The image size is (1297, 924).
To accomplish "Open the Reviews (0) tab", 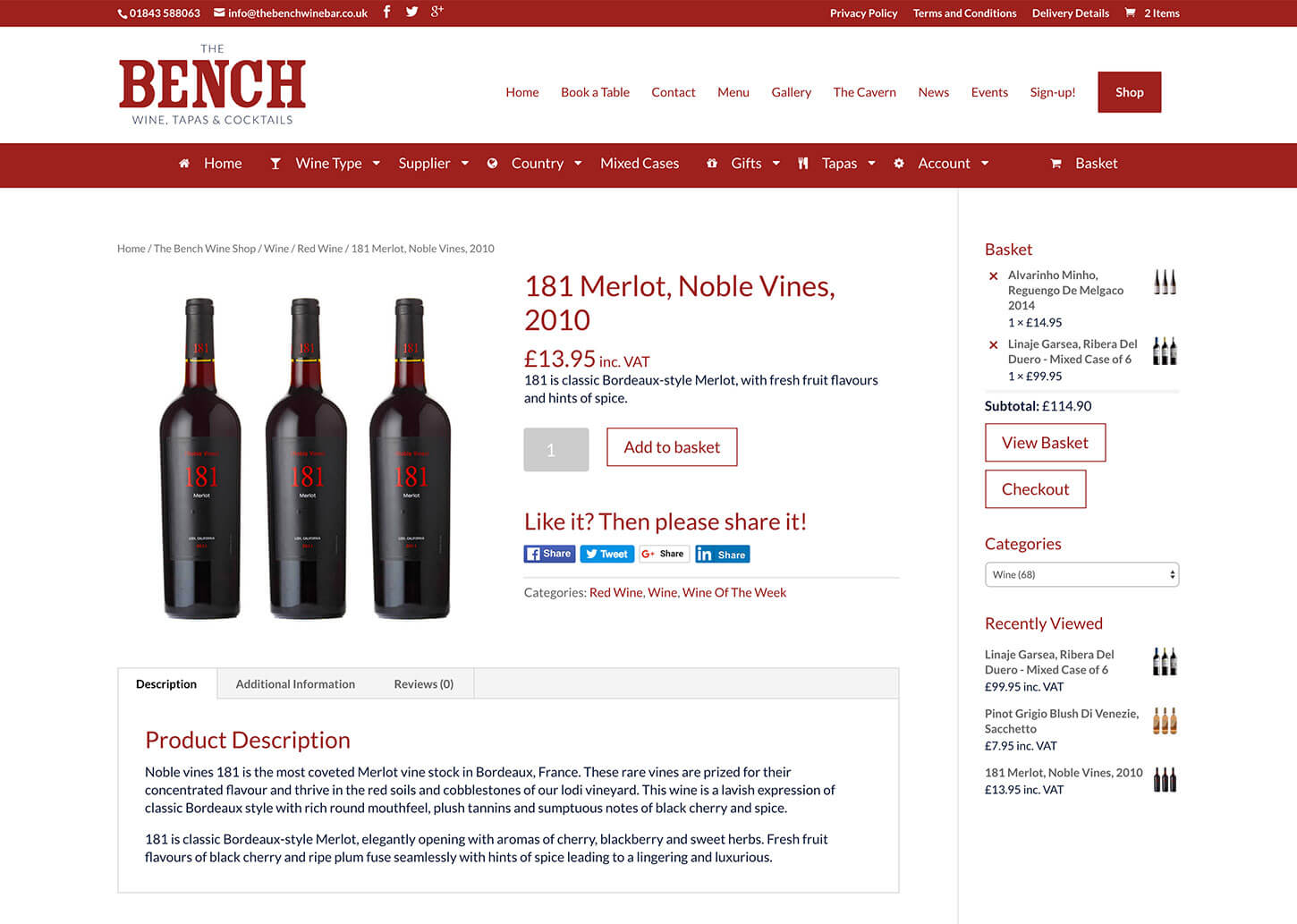I will pos(424,684).
